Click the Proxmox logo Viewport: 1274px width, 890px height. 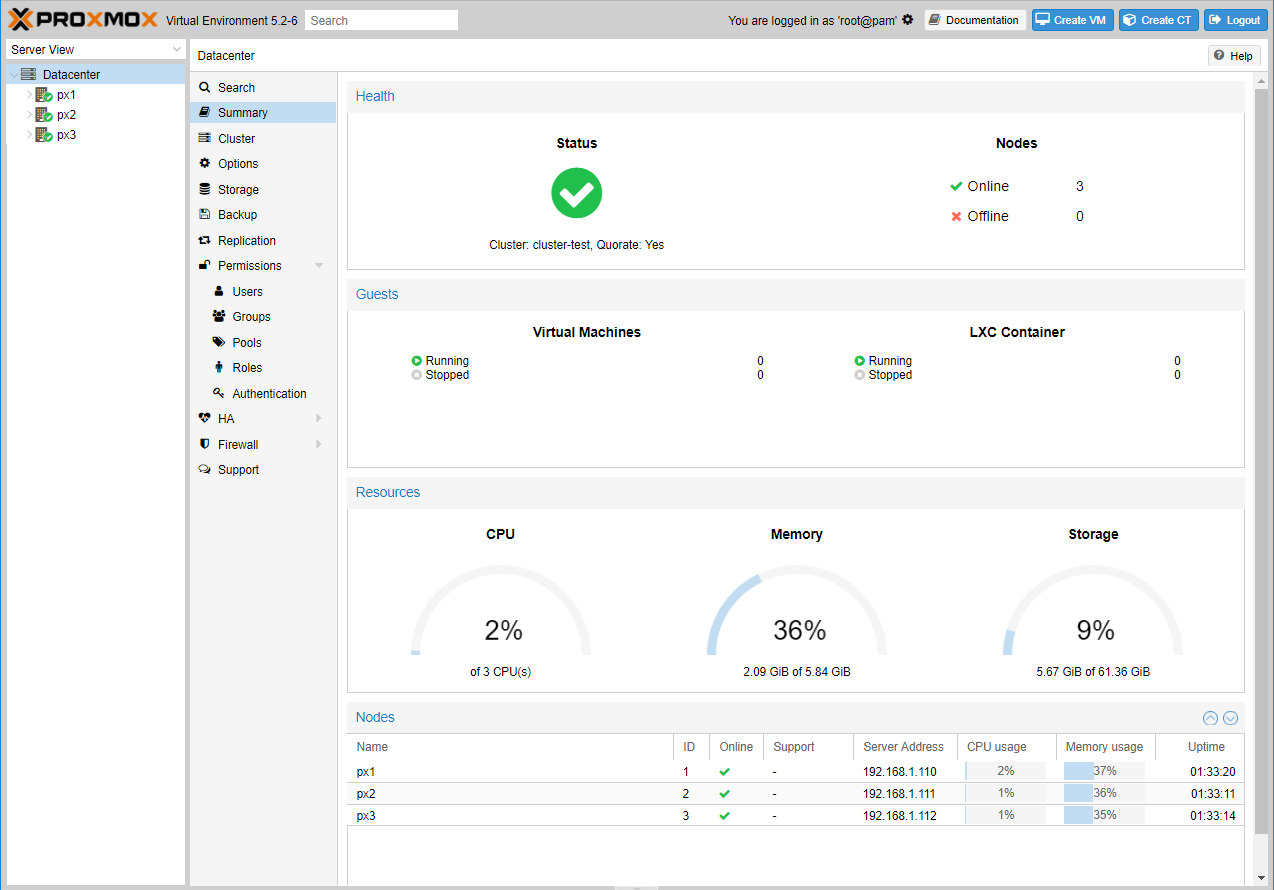pyautogui.click(x=82, y=20)
